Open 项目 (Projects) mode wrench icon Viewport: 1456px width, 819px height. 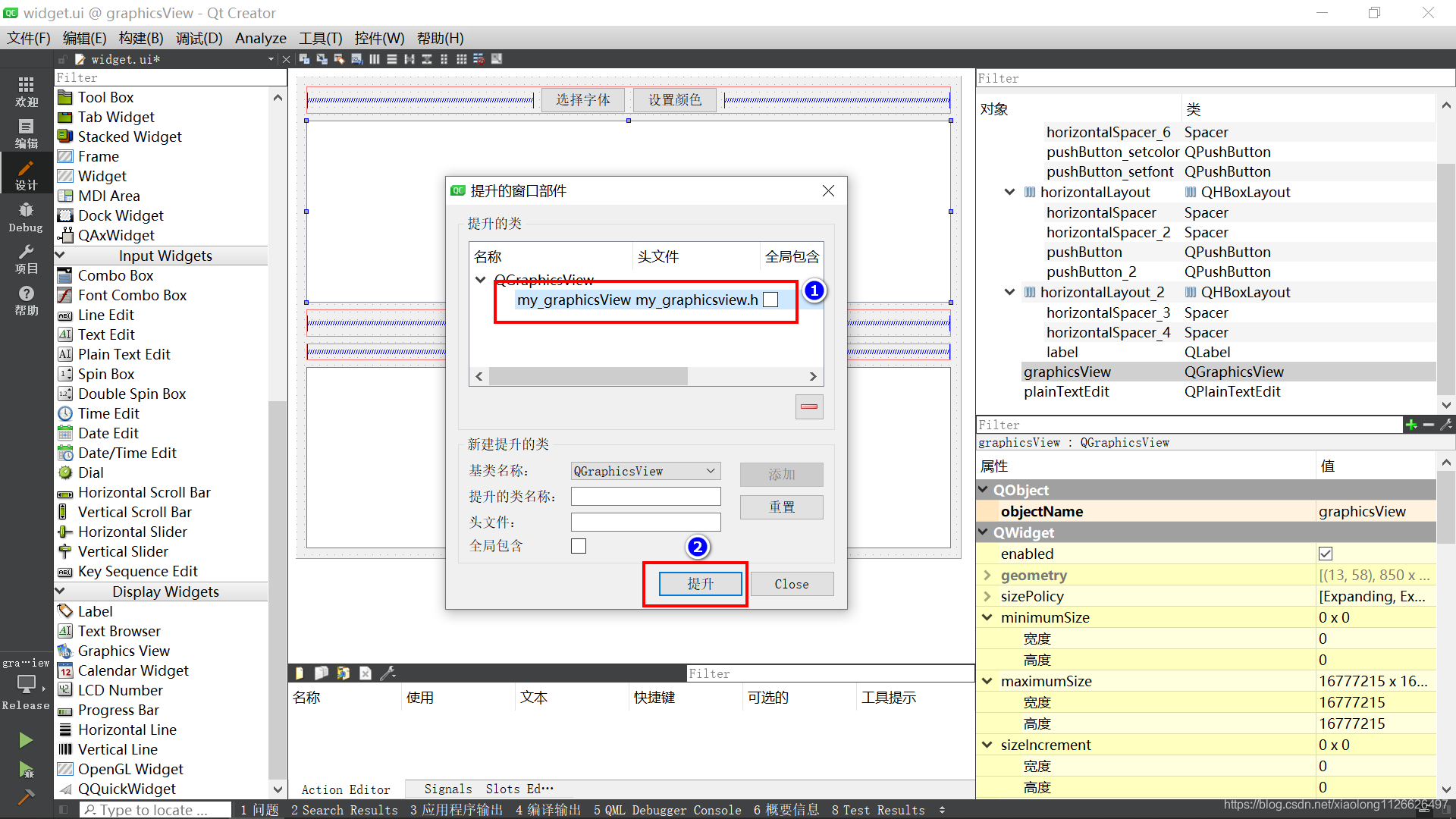26,259
